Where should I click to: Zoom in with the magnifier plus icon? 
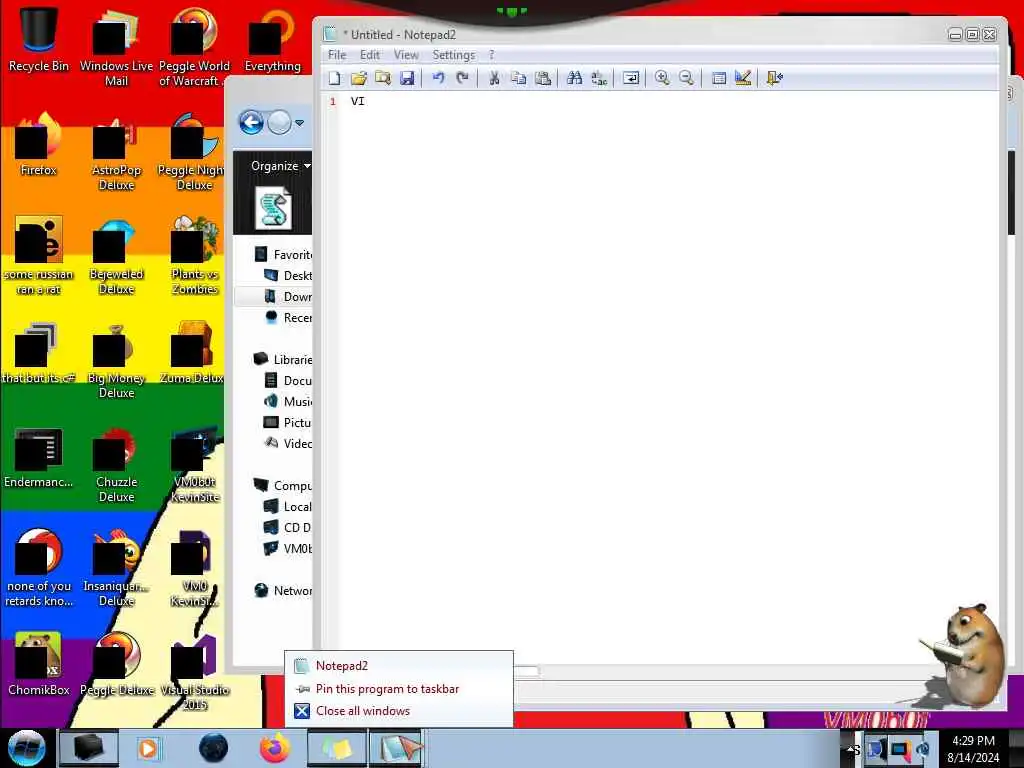point(662,78)
